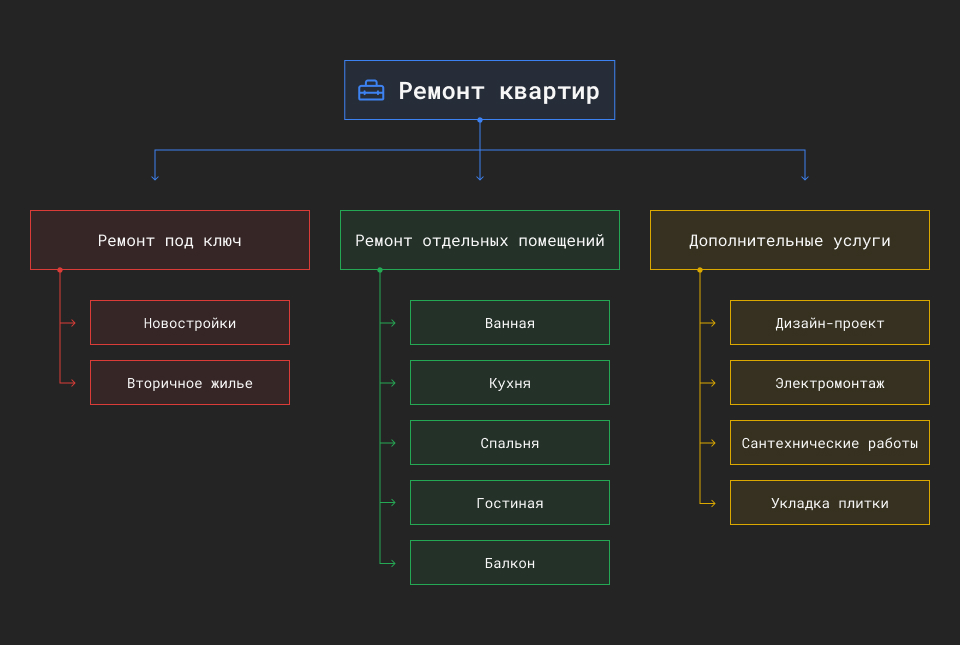Click the yellow arrow pointing to Сантехнические работы
Screen dimensions: 960x645
click(x=708, y=442)
